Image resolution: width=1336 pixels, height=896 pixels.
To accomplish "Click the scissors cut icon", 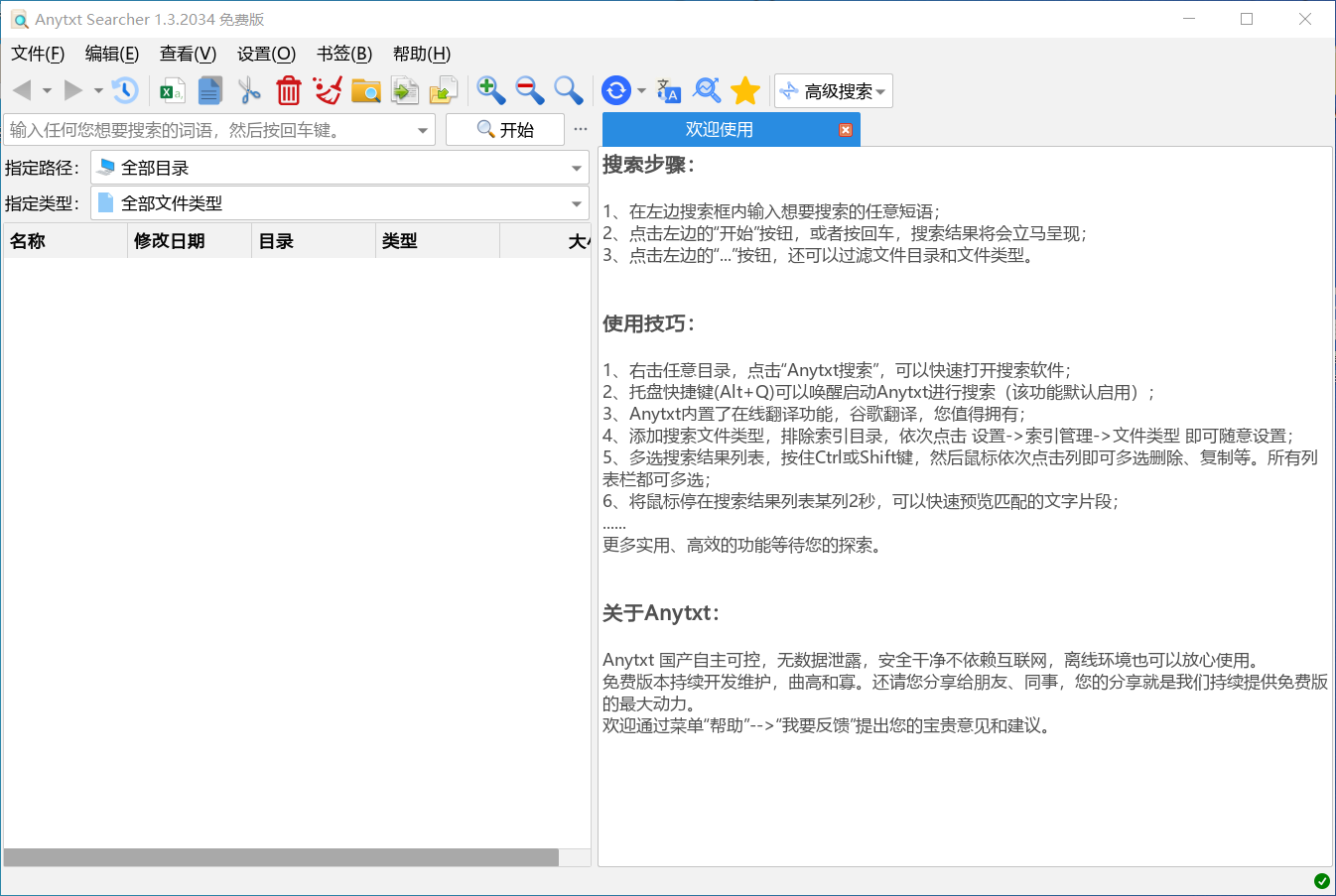I will click(x=249, y=90).
